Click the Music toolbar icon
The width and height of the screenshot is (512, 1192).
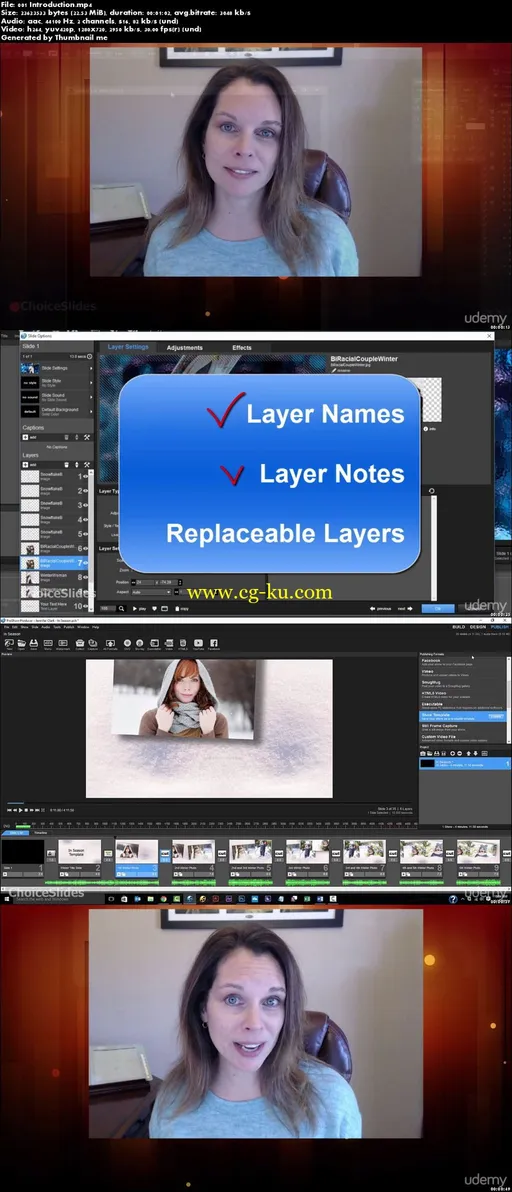coord(48,644)
